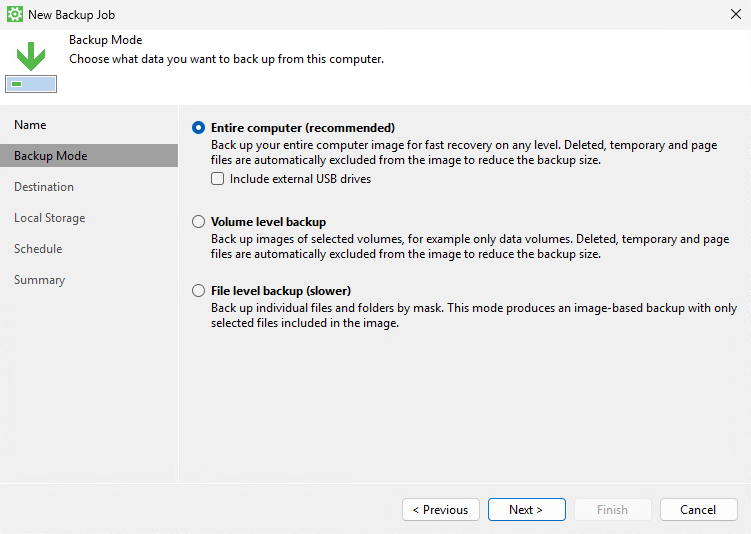Click the Volume level backup description text
Viewport: 751px width, 534px height.
click(x=470, y=246)
